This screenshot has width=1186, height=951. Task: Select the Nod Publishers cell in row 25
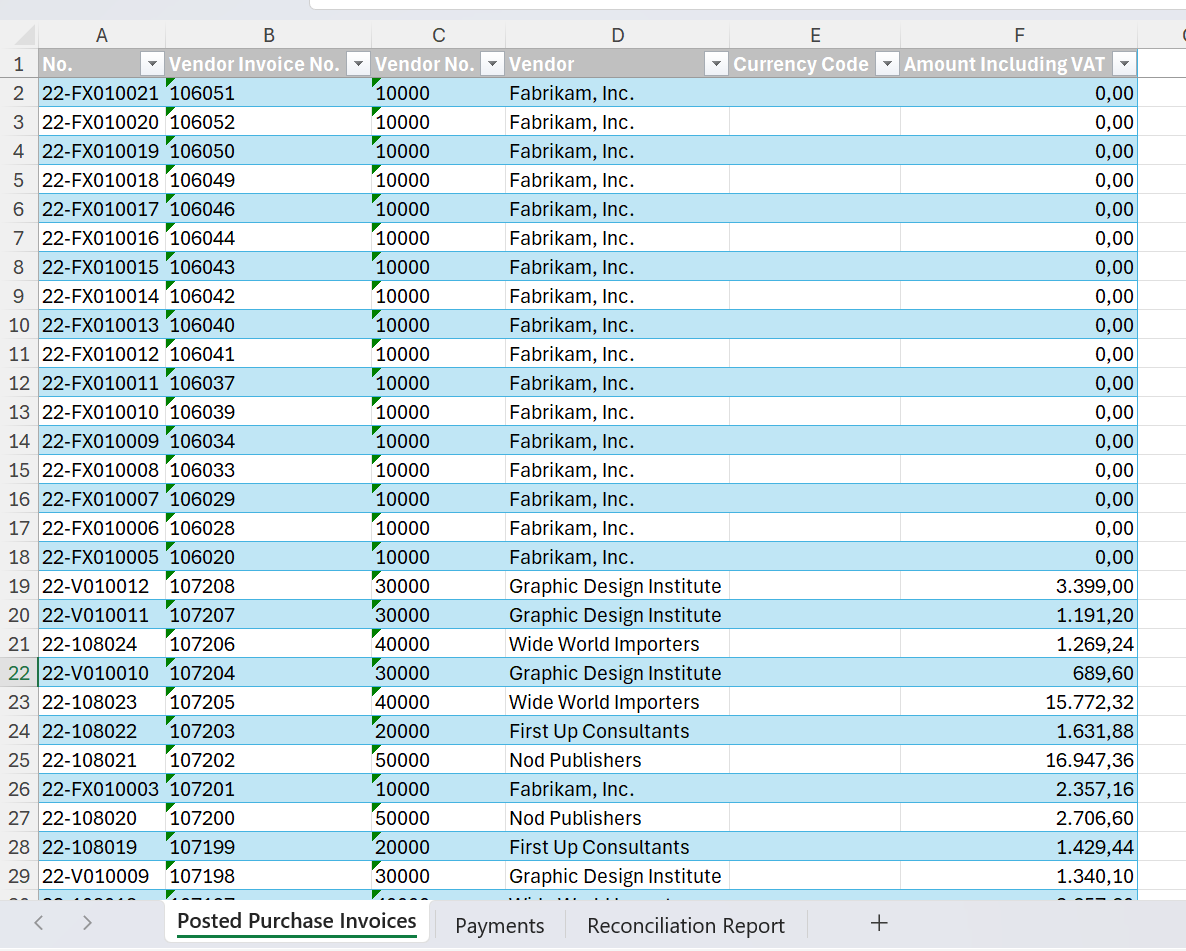coord(616,760)
